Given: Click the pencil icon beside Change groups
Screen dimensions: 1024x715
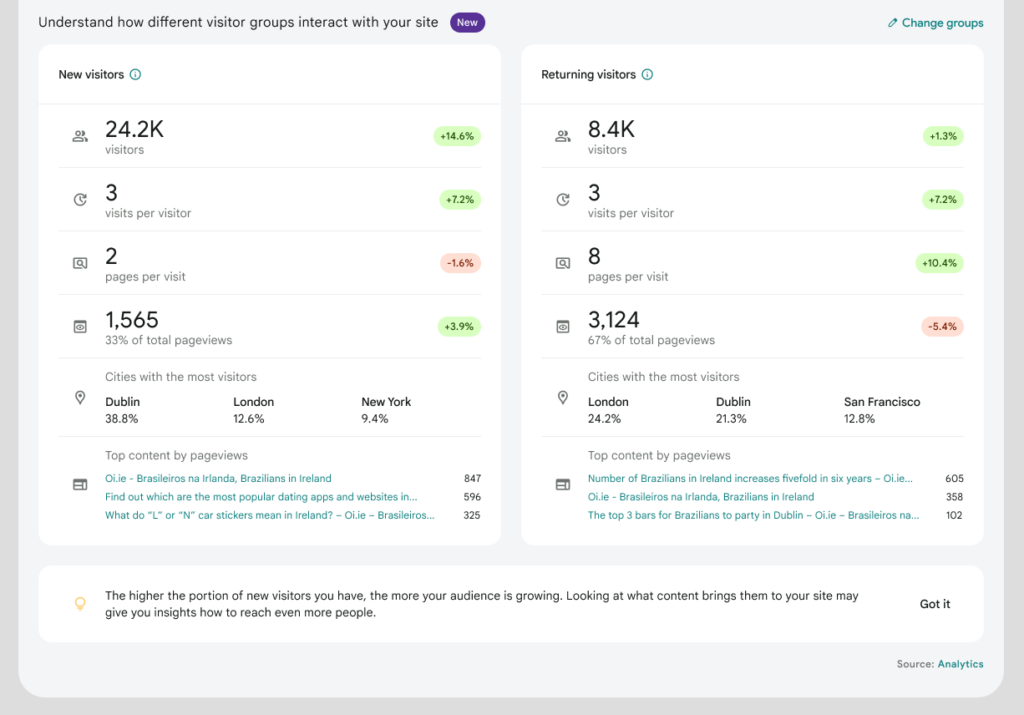Looking at the screenshot, I should (x=893, y=22).
